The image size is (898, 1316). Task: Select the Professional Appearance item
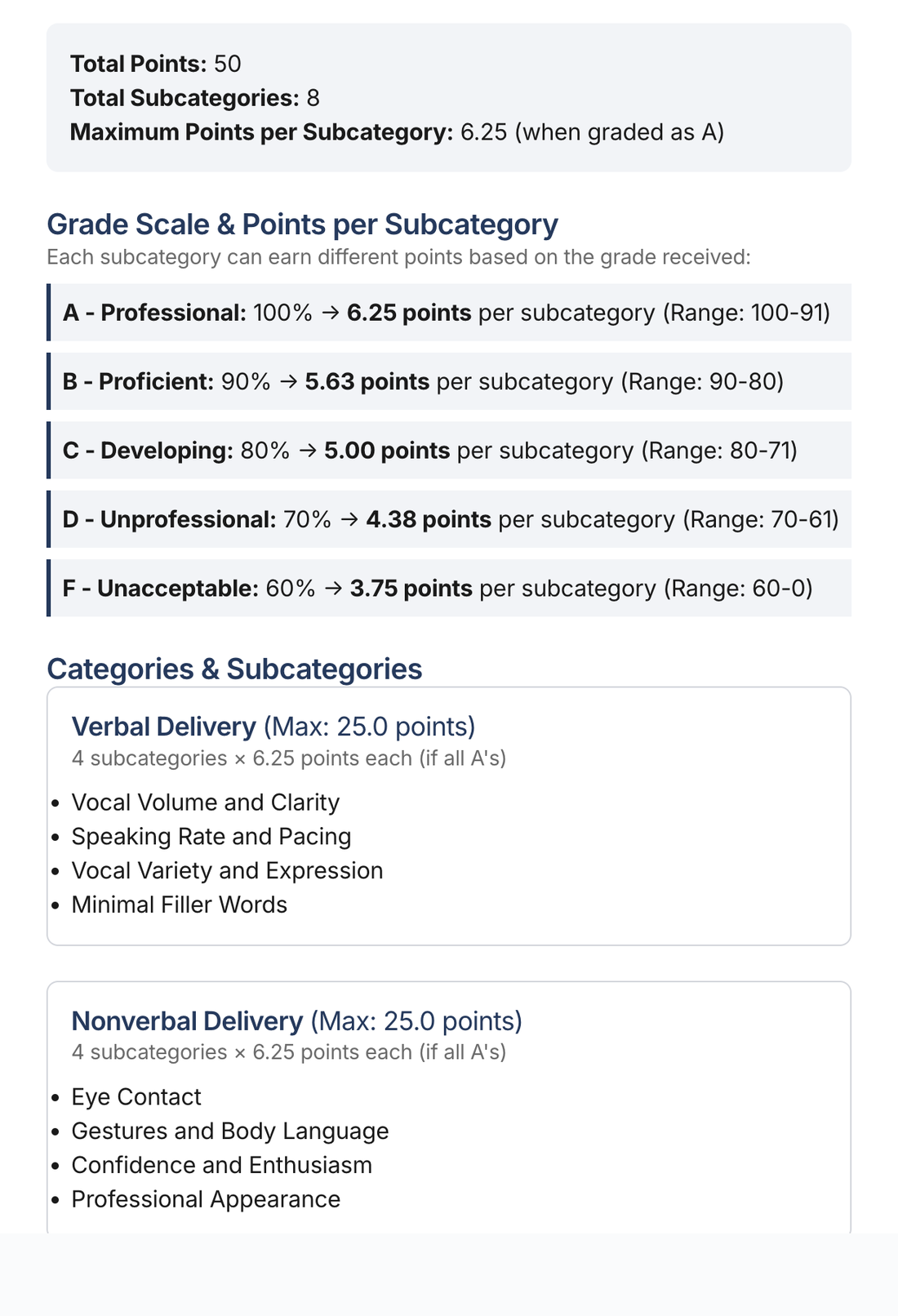[206, 1200]
